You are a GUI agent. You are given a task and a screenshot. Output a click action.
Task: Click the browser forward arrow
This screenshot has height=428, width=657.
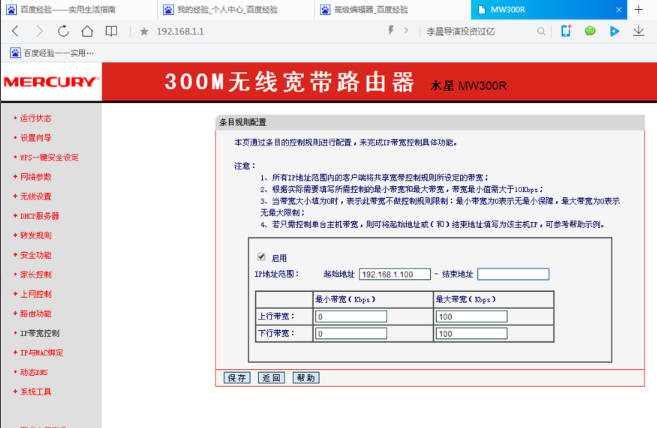pos(40,32)
